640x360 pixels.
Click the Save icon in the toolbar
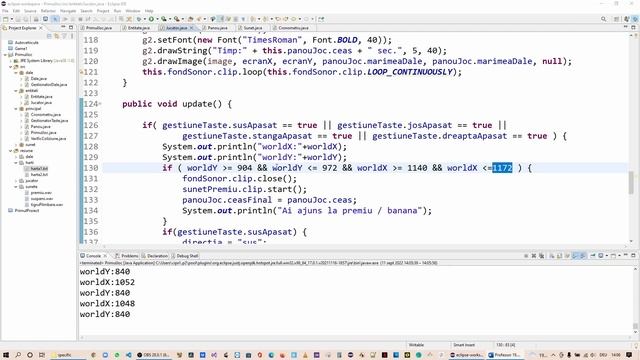[18, 19]
